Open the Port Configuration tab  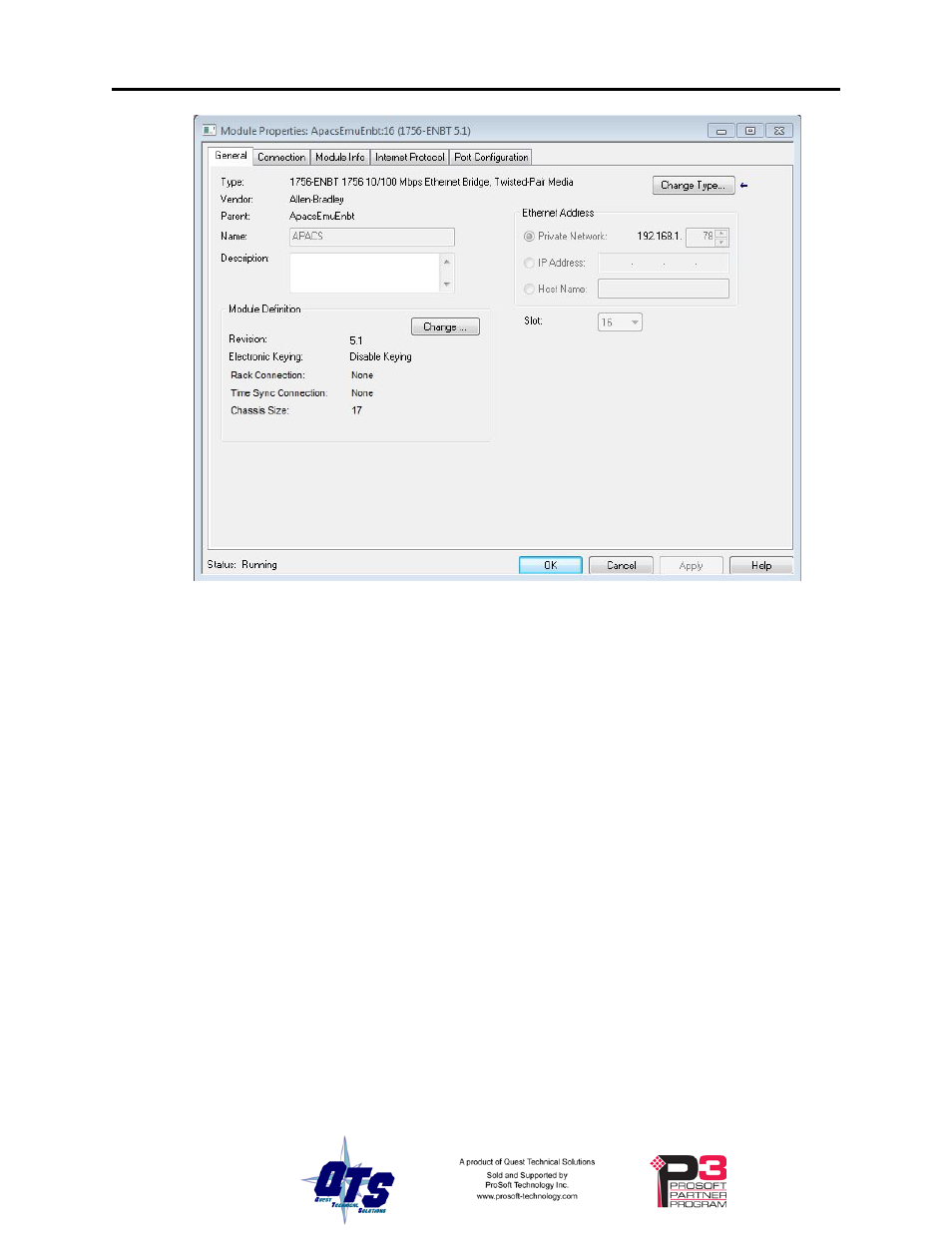tap(491, 158)
